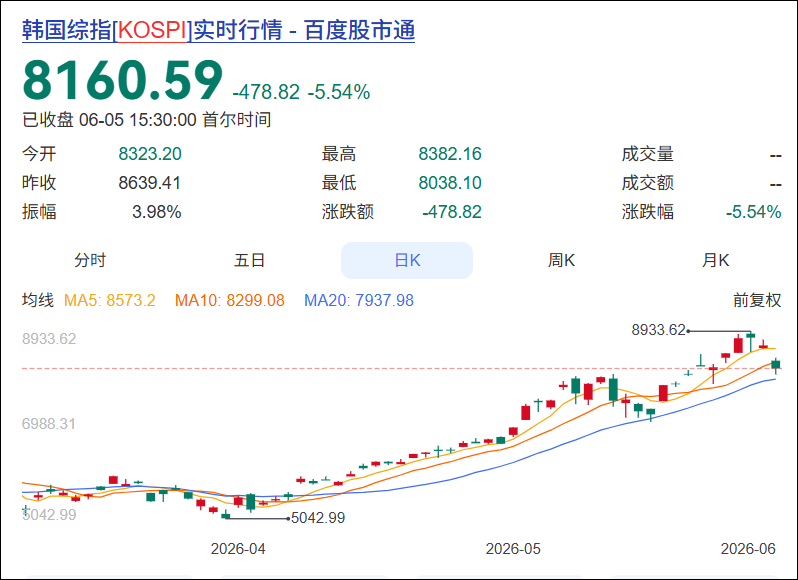Click the MA5: 8573.2 indicator
The width and height of the screenshot is (798, 580).
(x=109, y=300)
